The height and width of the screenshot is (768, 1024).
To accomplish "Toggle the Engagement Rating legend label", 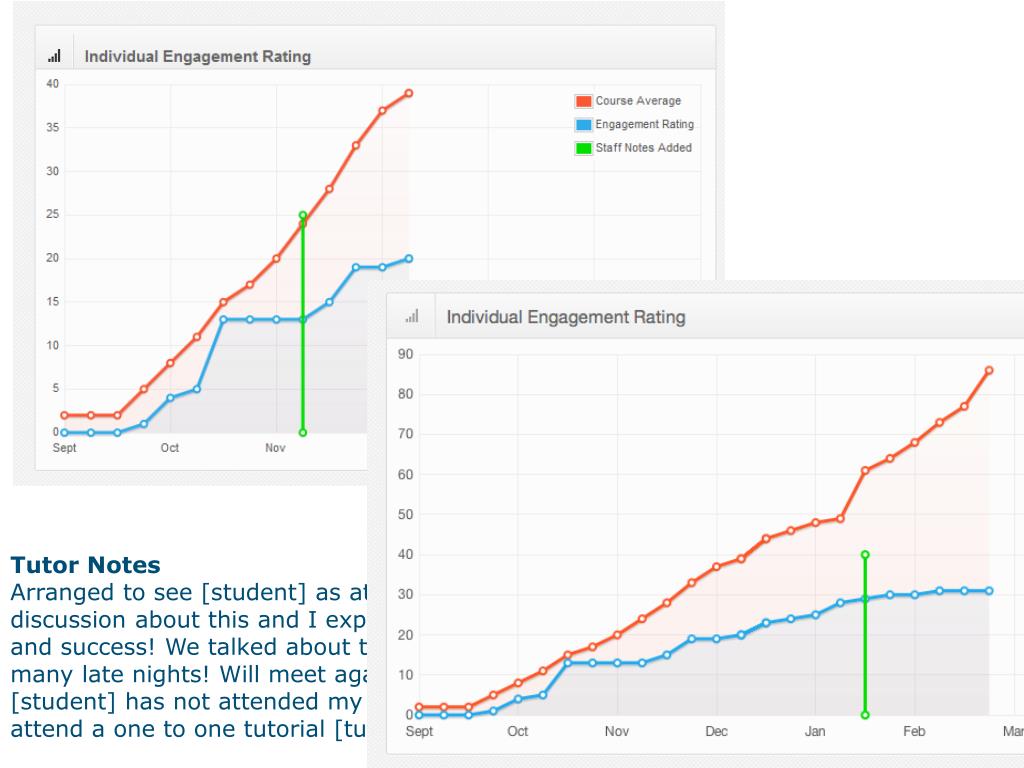I will 644,125.
